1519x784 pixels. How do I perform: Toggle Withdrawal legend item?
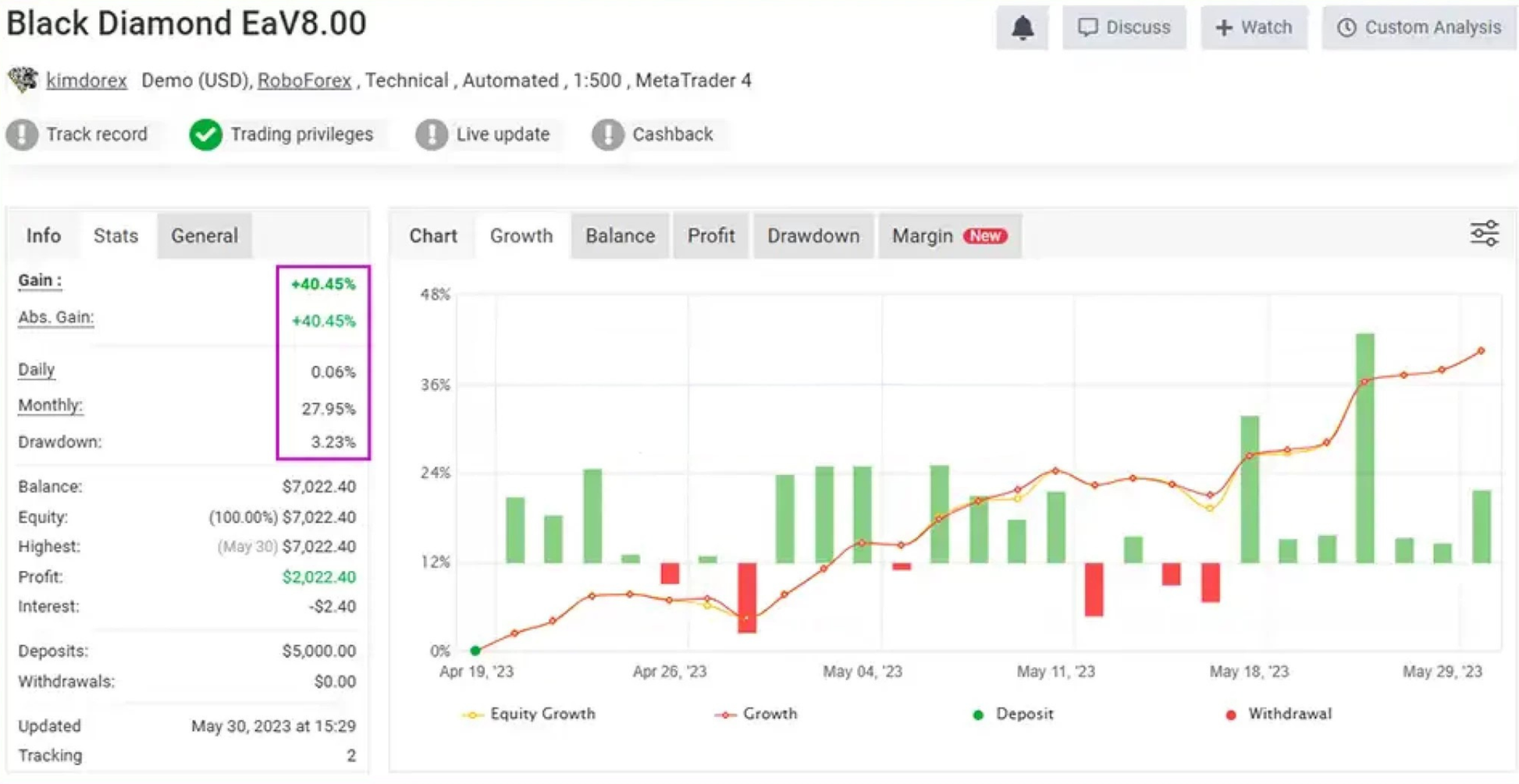(x=1279, y=714)
